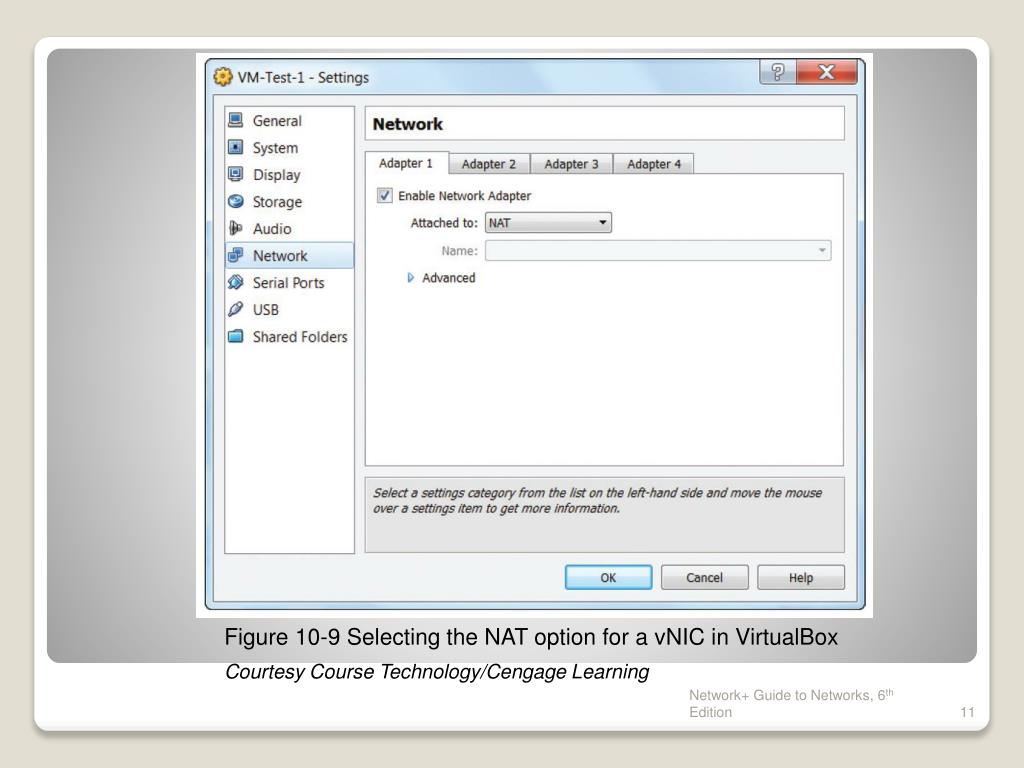Select USB in the settings list

[x=289, y=310]
